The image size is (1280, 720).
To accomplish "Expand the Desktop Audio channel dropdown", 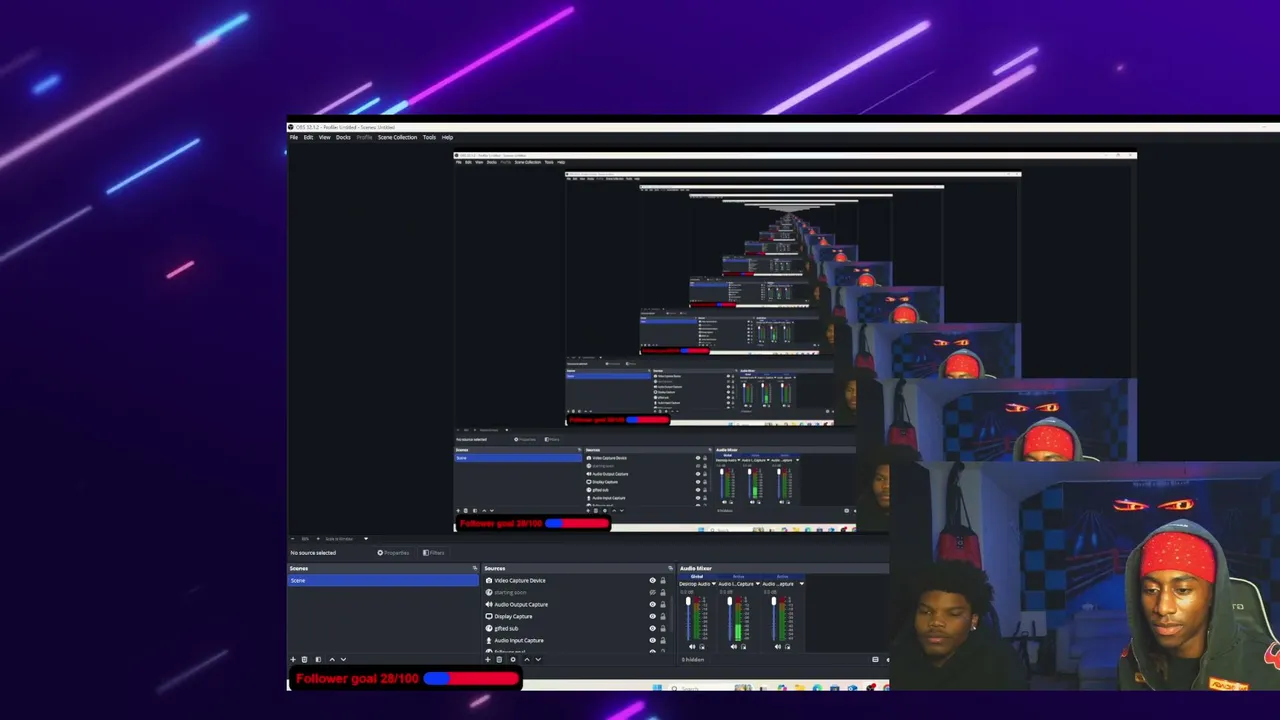I will [714, 584].
